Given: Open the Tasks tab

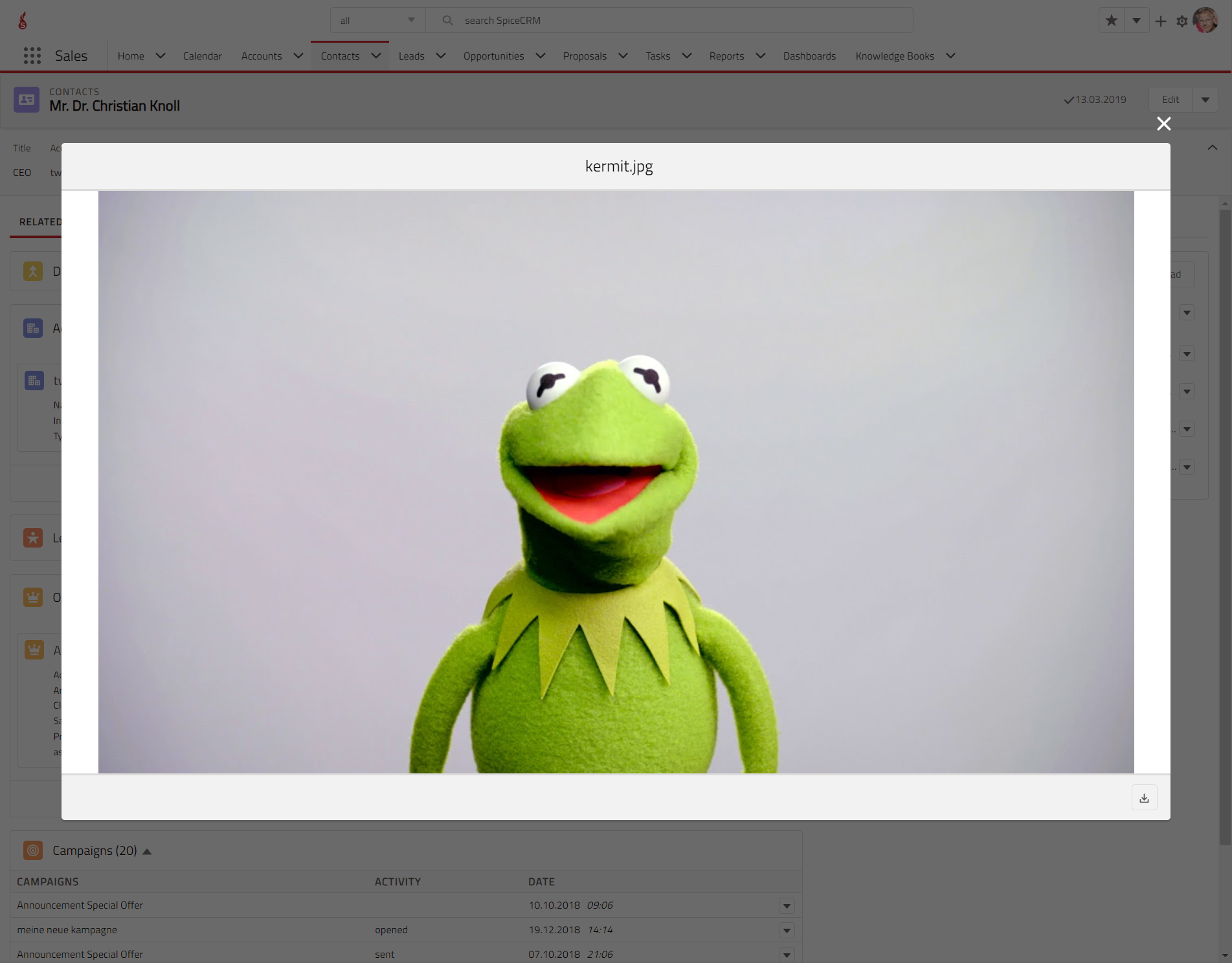Looking at the screenshot, I should click(x=658, y=56).
